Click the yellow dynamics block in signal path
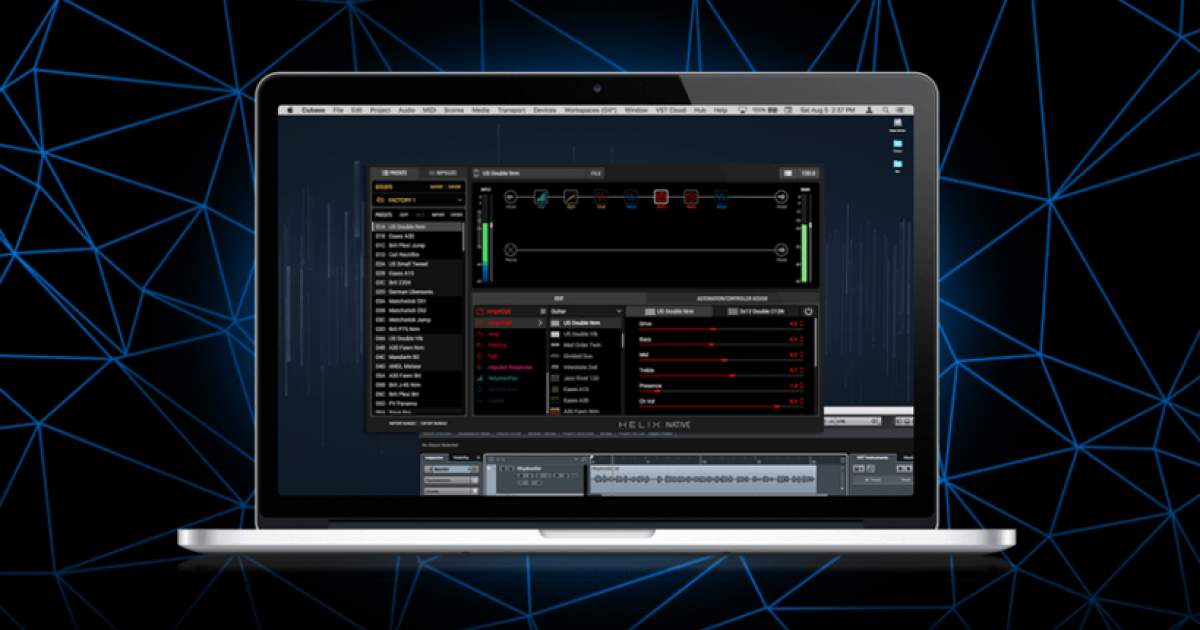The image size is (1200, 630). (571, 197)
